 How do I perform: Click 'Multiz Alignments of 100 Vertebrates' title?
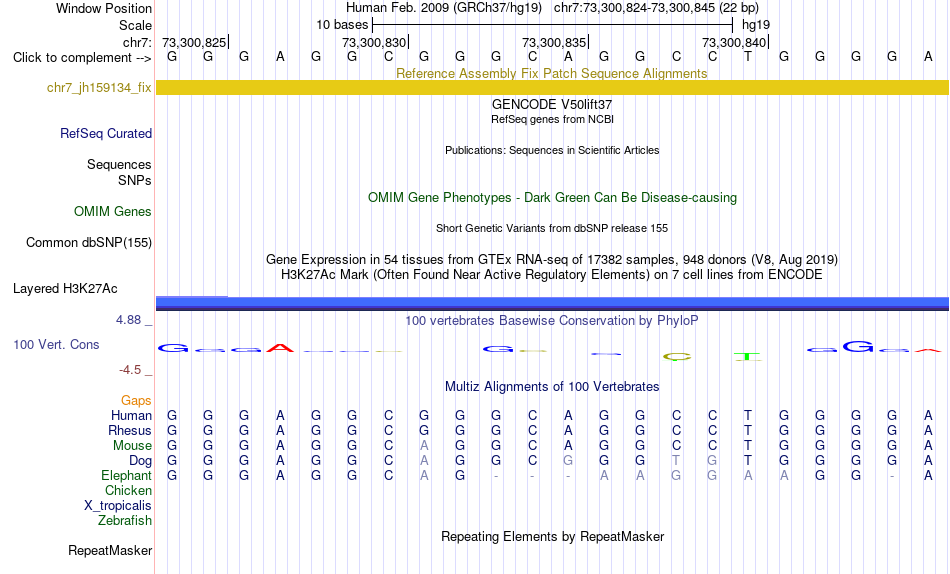[x=552, y=387]
